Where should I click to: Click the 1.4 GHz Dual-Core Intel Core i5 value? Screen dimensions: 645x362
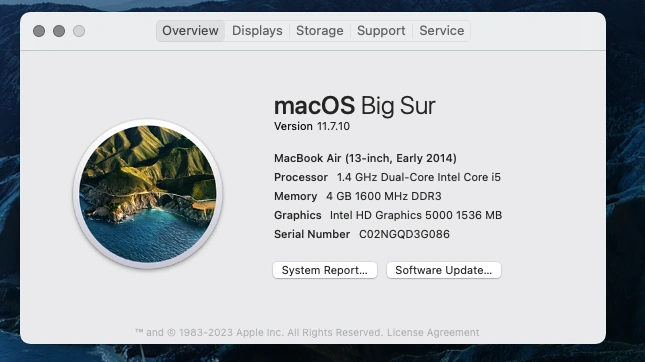419,177
